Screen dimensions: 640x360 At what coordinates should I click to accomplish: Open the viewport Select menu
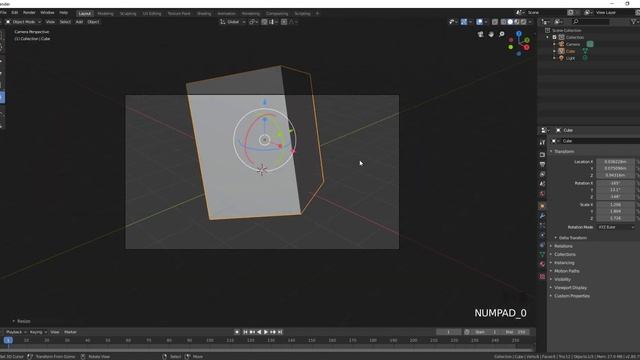pos(65,22)
